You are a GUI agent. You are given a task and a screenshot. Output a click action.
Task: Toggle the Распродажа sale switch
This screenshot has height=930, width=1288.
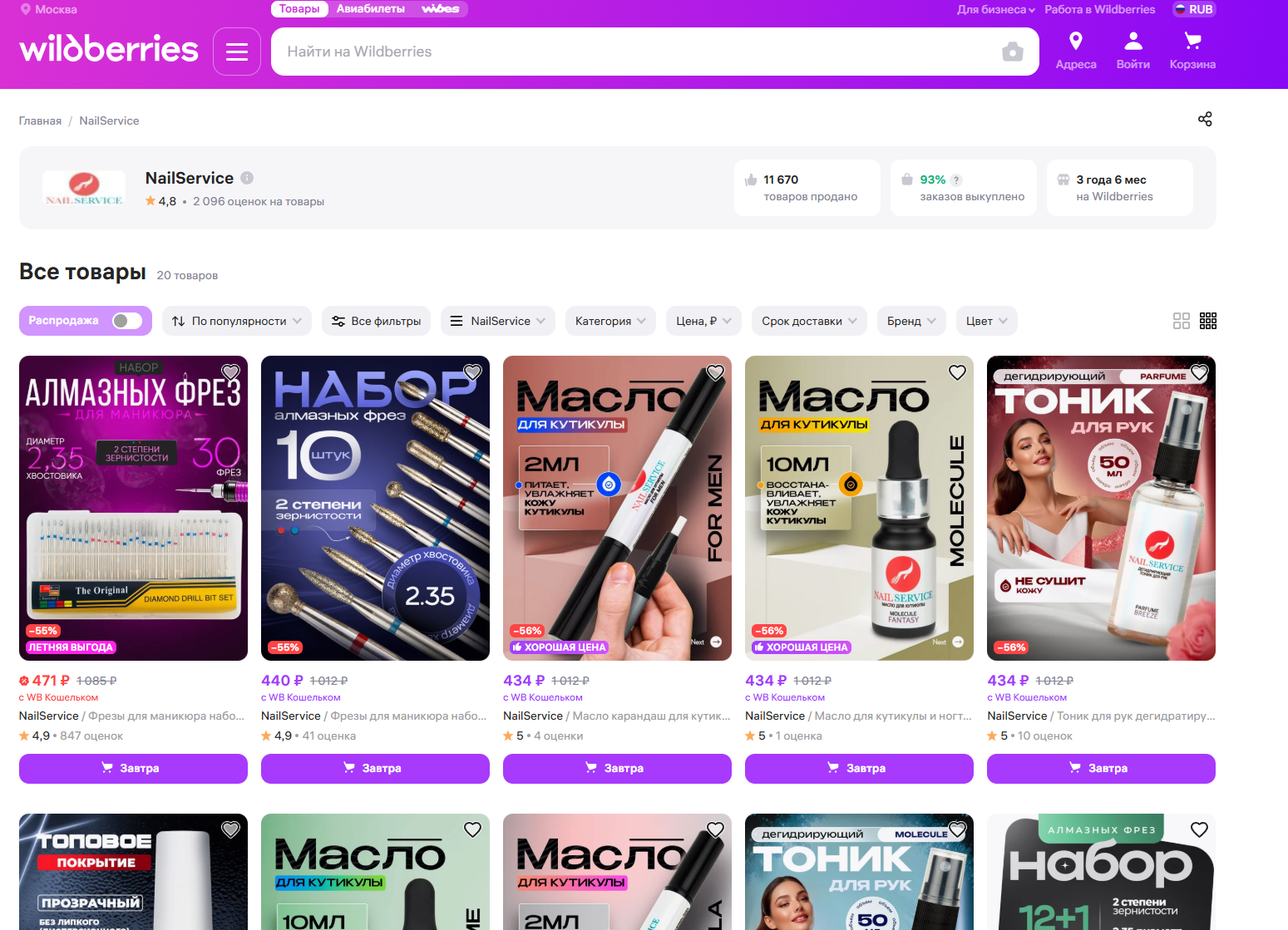pyautogui.click(x=127, y=321)
